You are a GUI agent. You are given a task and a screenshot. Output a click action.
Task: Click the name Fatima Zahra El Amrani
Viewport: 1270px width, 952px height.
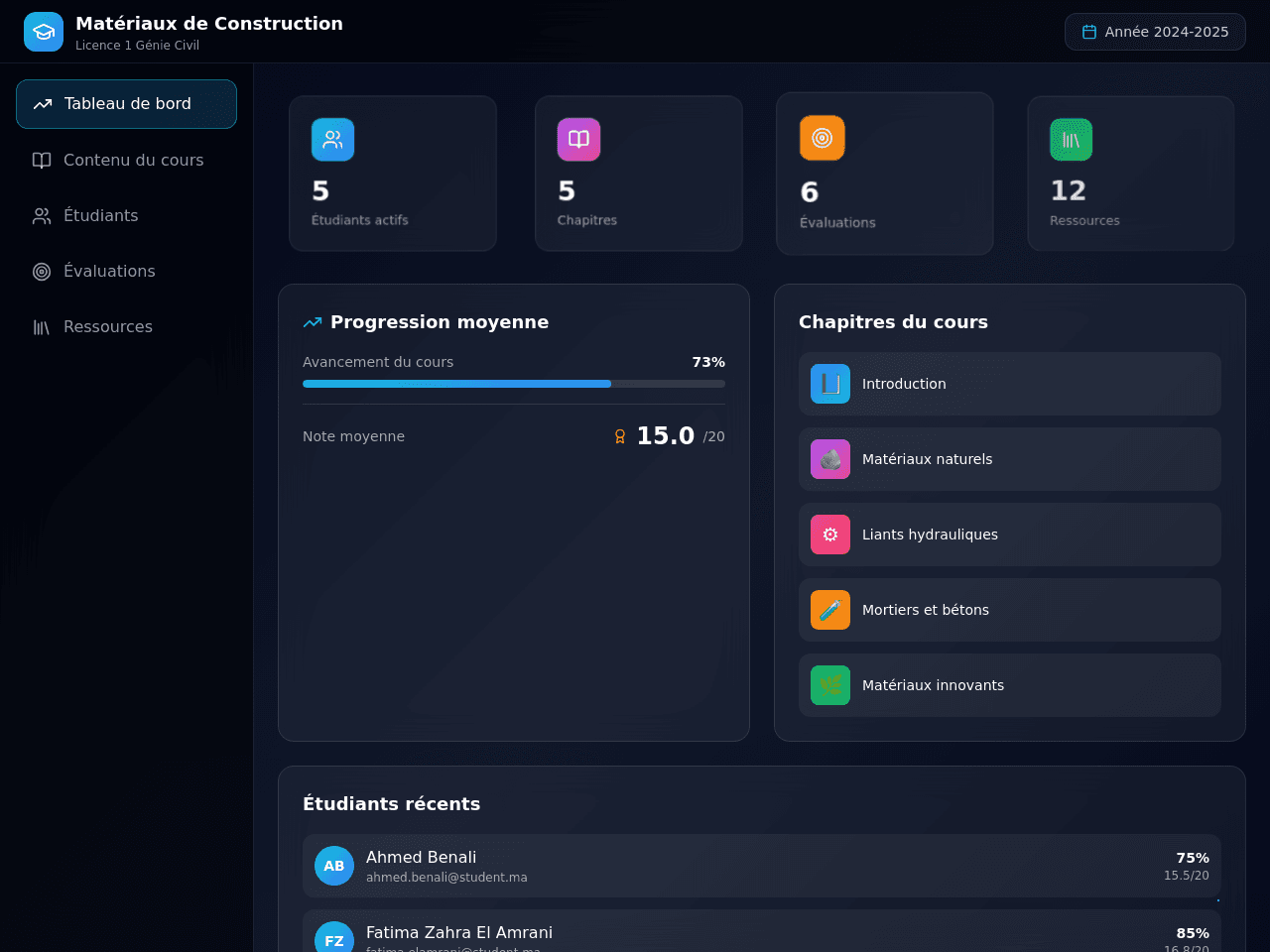pyautogui.click(x=459, y=933)
